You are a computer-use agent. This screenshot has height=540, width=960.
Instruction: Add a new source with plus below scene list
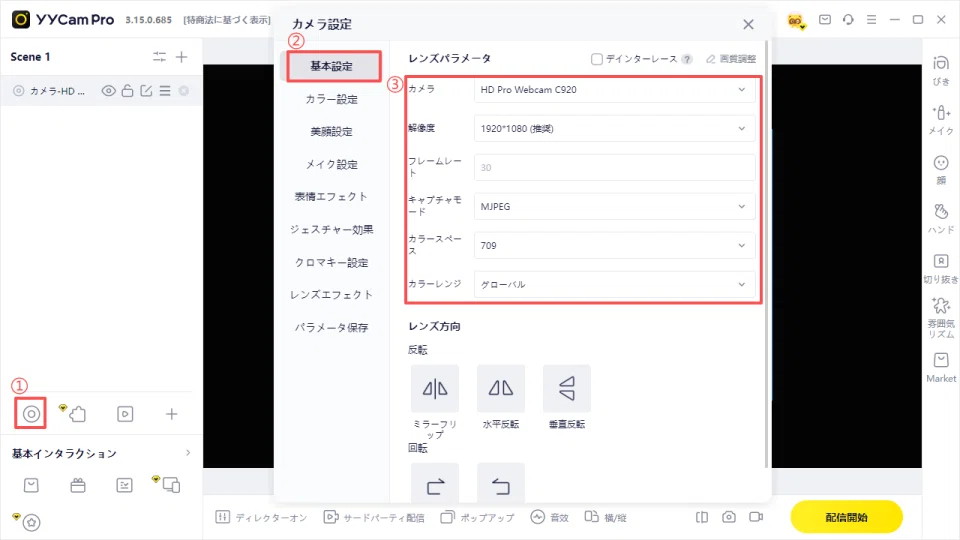(171, 414)
